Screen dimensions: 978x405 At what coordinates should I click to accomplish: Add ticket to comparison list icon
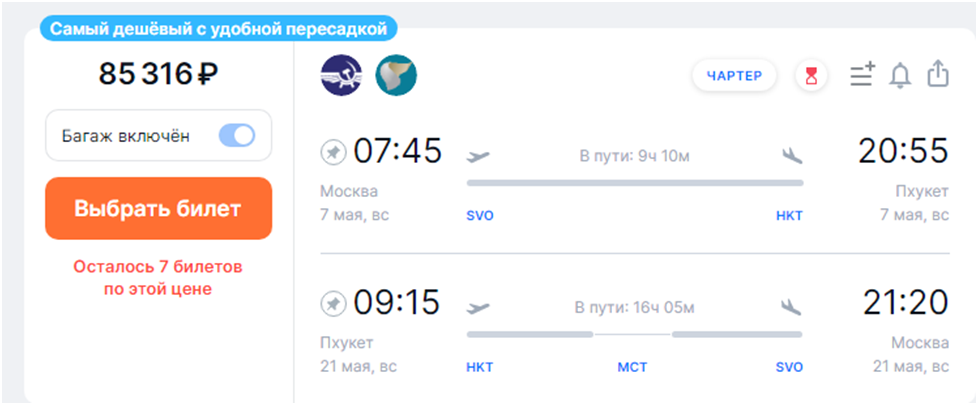861,75
